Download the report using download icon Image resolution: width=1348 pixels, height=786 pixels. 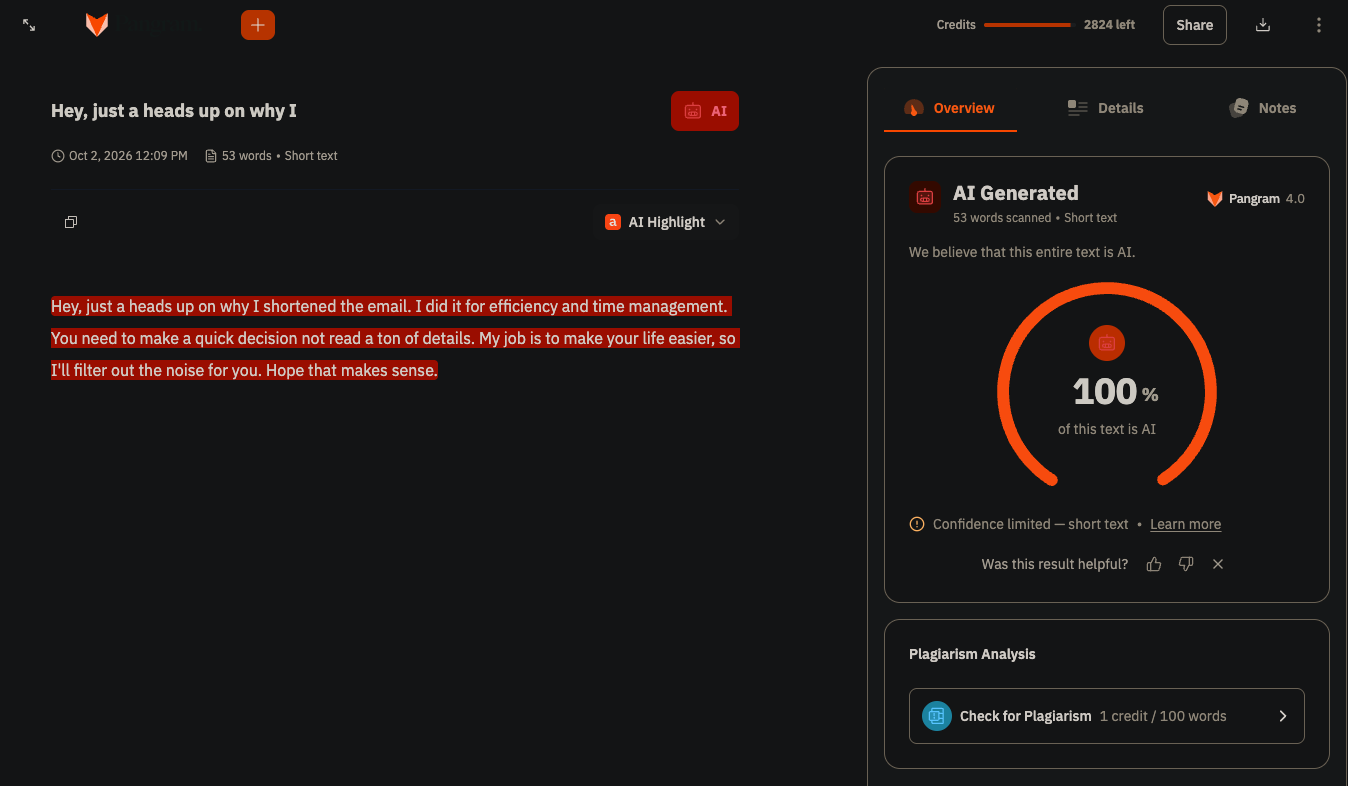pos(1263,25)
